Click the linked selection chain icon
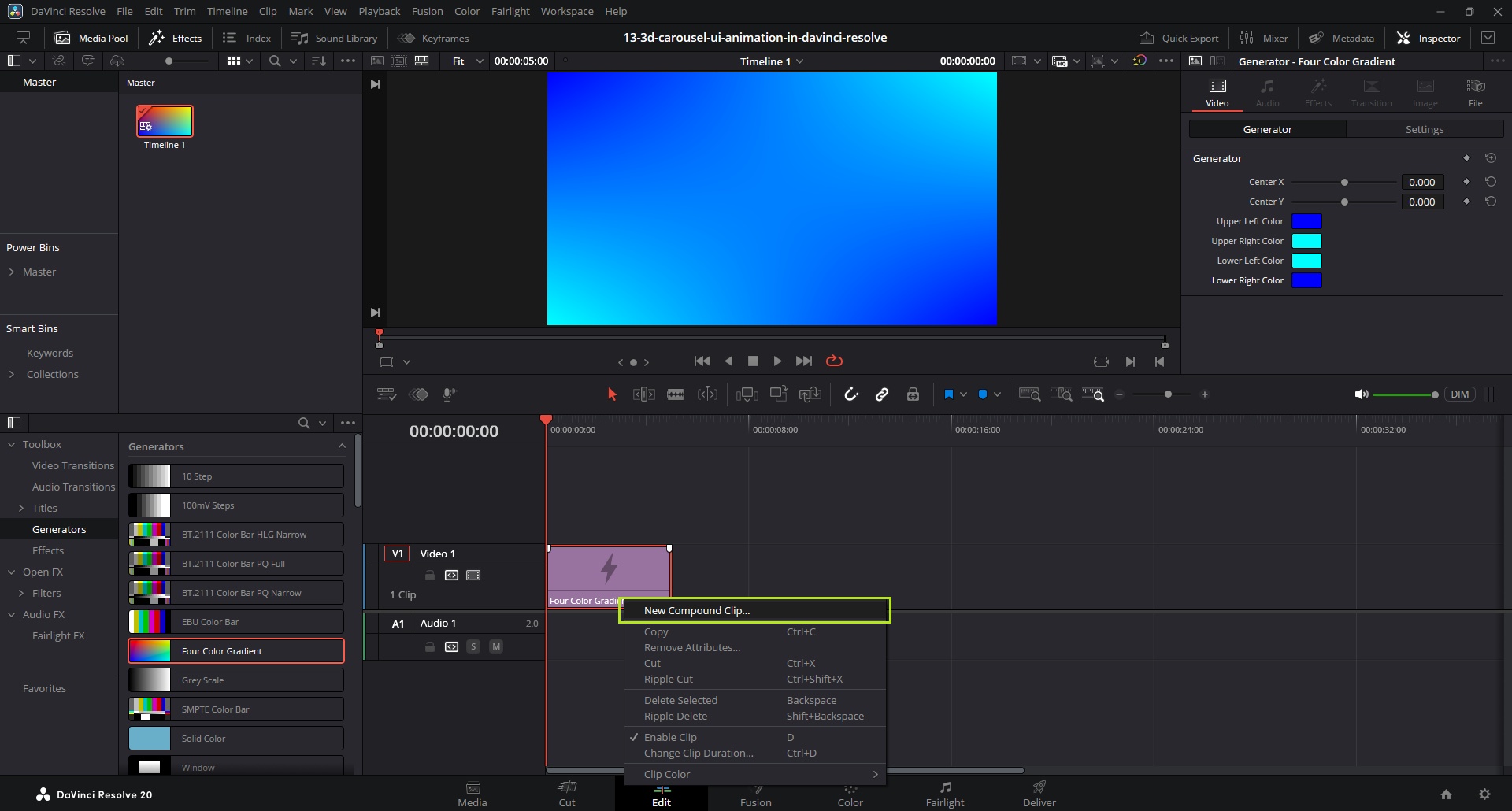The height and width of the screenshot is (811, 1512). (x=882, y=394)
